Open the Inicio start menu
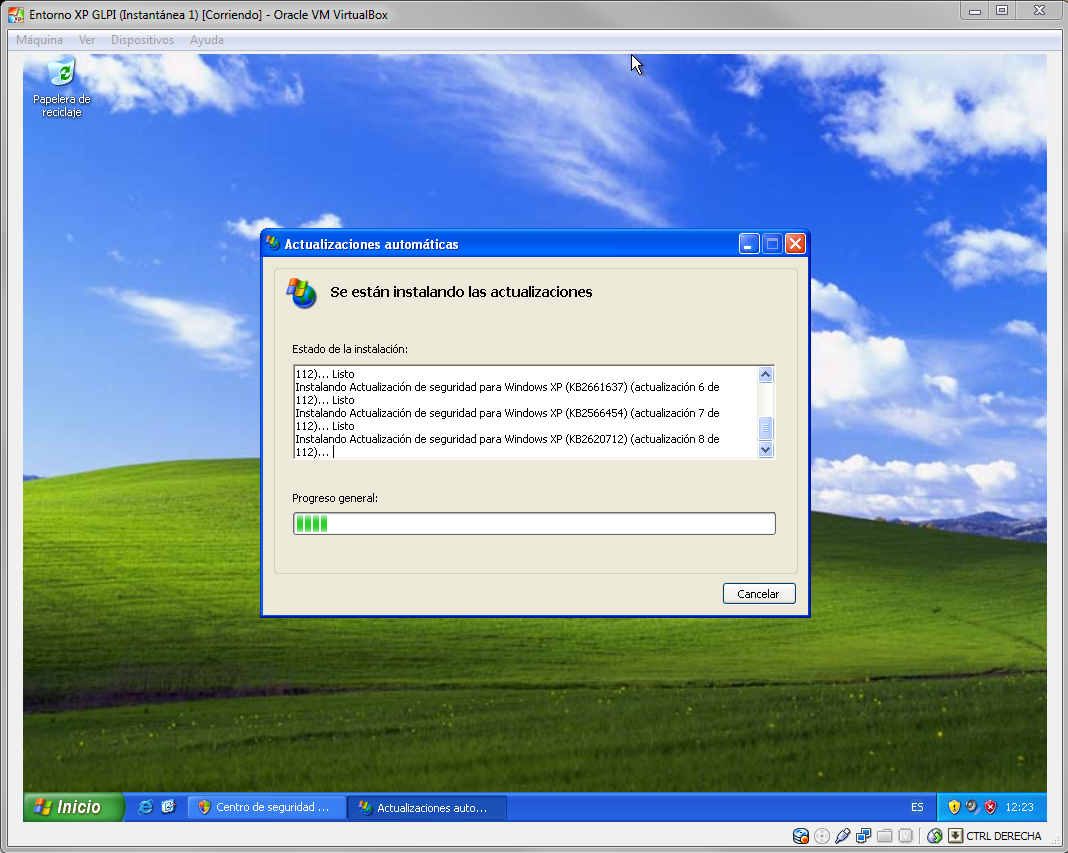Image resolution: width=1068 pixels, height=853 pixels. tap(74, 807)
